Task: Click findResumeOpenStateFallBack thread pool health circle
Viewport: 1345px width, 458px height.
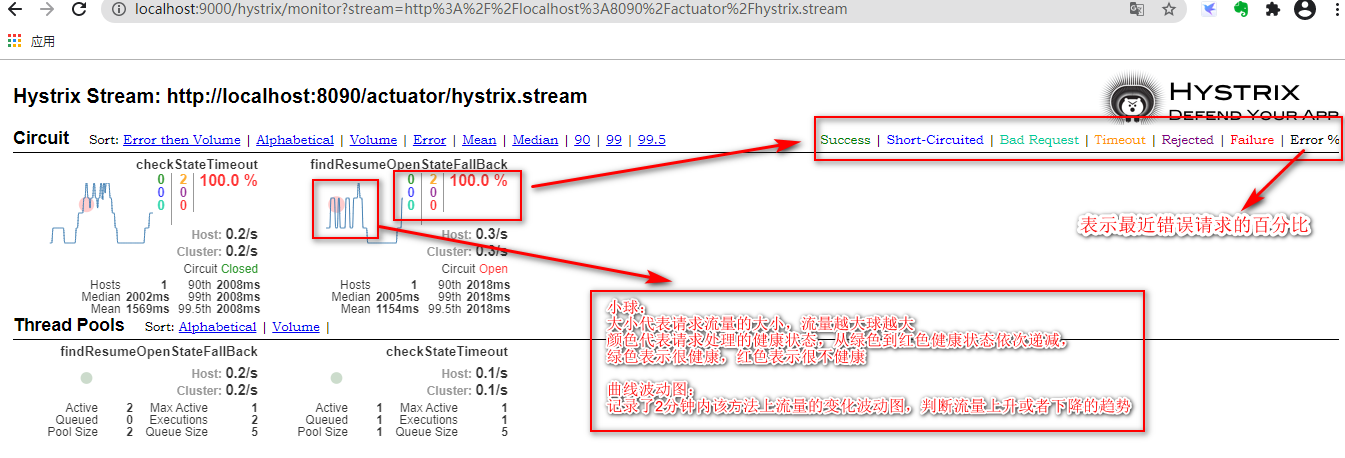Action: (x=87, y=378)
